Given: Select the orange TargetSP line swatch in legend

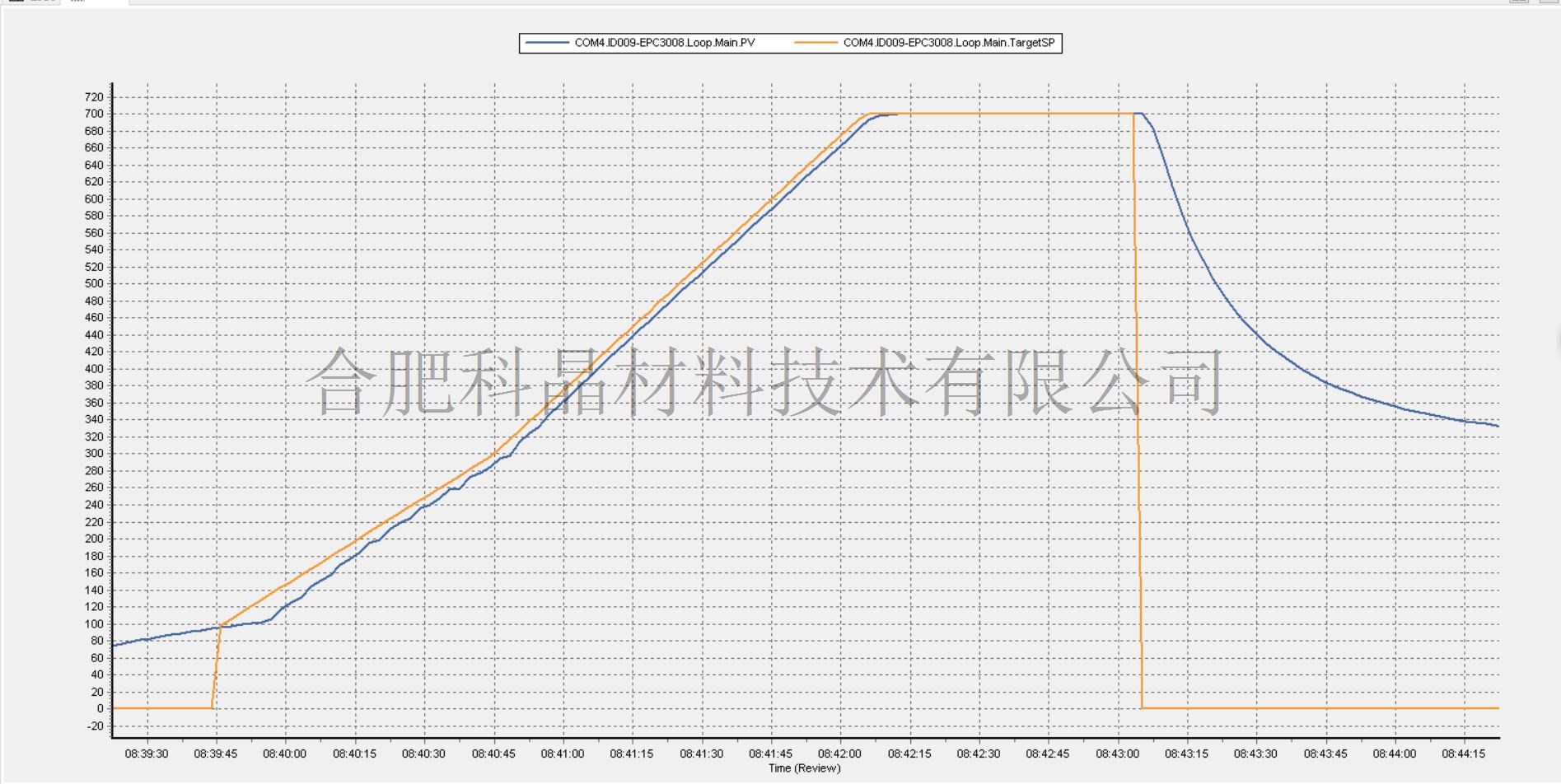Looking at the screenshot, I should pyautogui.click(x=816, y=43).
